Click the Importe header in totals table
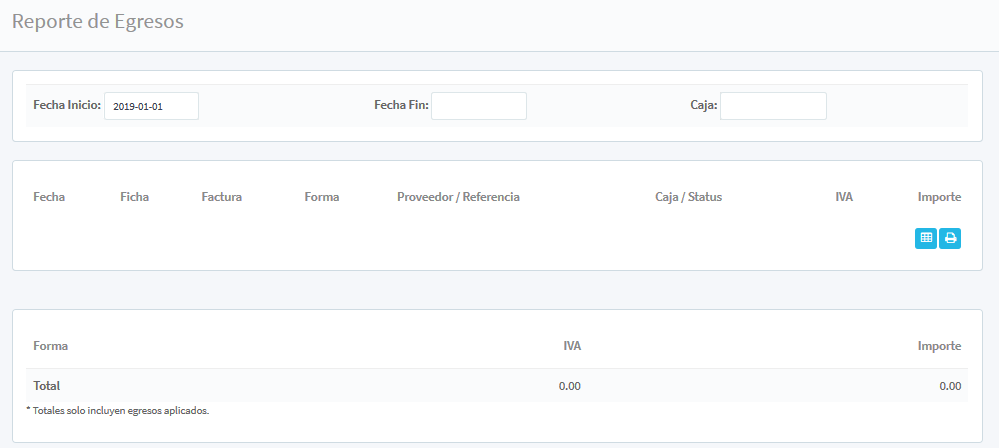Screen dimensions: 999x448 point(939,346)
